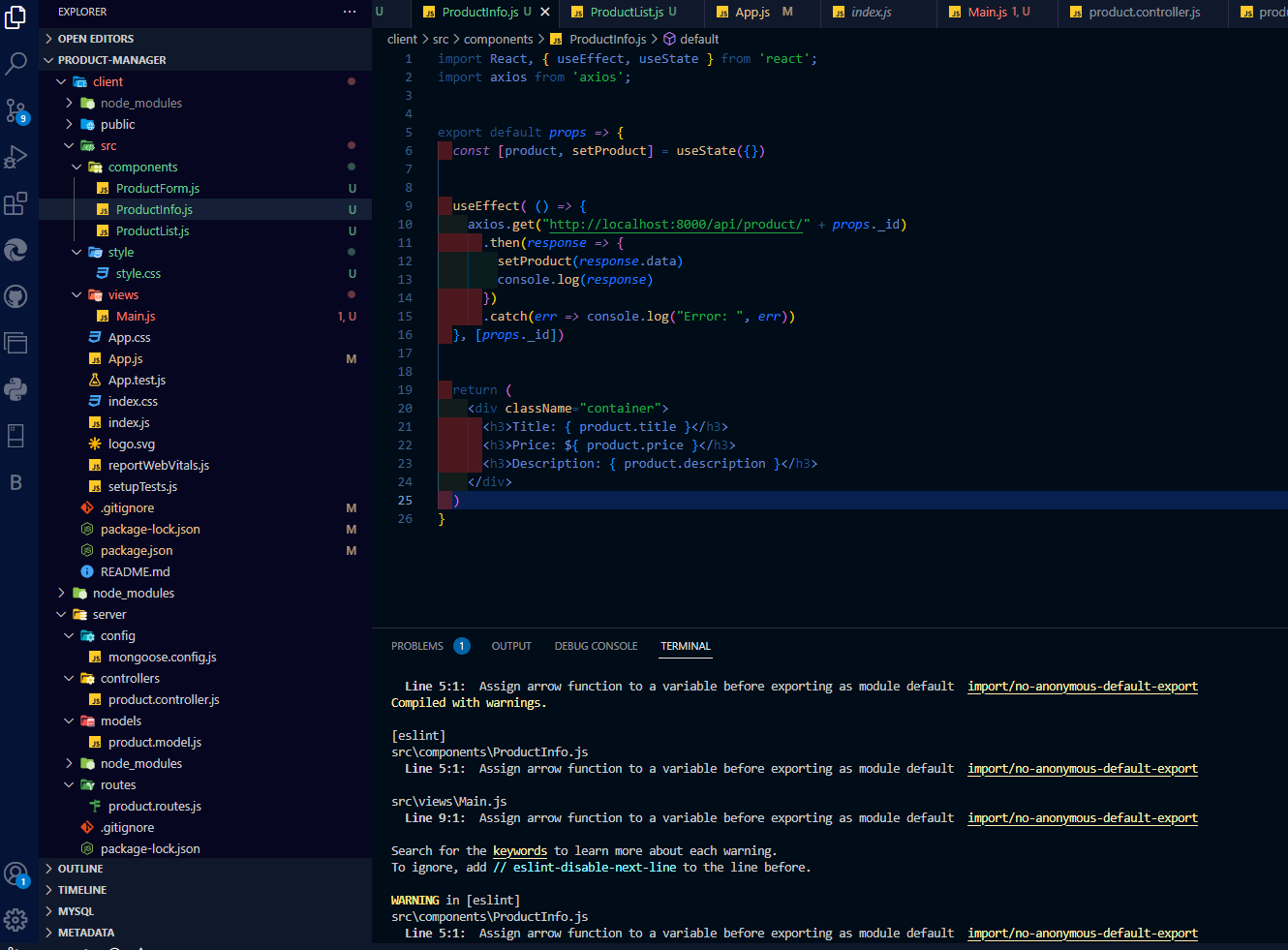Image resolution: width=1288 pixels, height=950 pixels.
Task: Open the Source Control view
Action: (x=15, y=108)
